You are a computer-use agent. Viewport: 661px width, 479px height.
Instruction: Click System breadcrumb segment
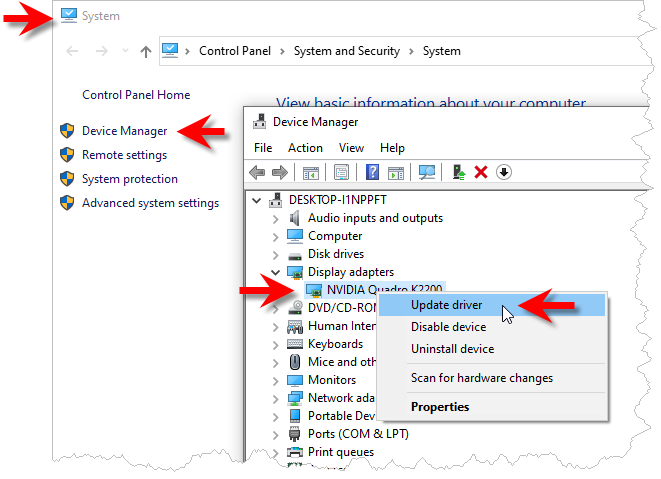click(441, 51)
